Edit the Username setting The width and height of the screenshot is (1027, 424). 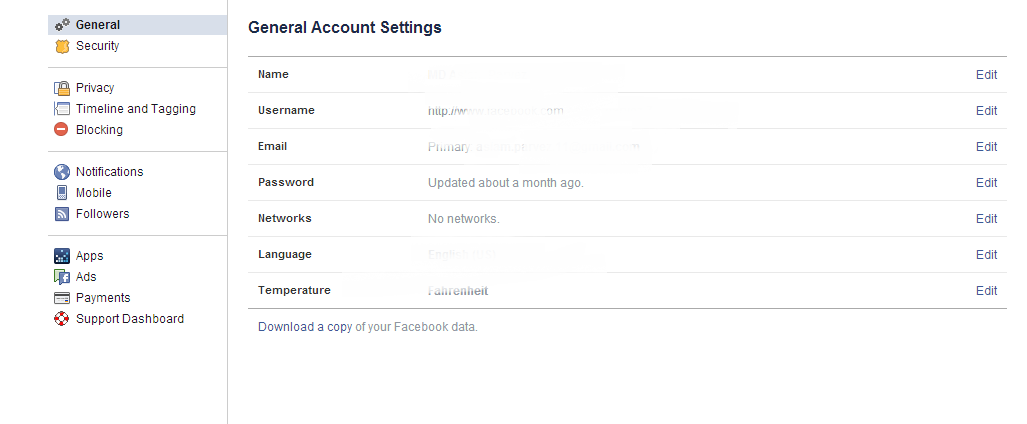pyautogui.click(x=986, y=111)
